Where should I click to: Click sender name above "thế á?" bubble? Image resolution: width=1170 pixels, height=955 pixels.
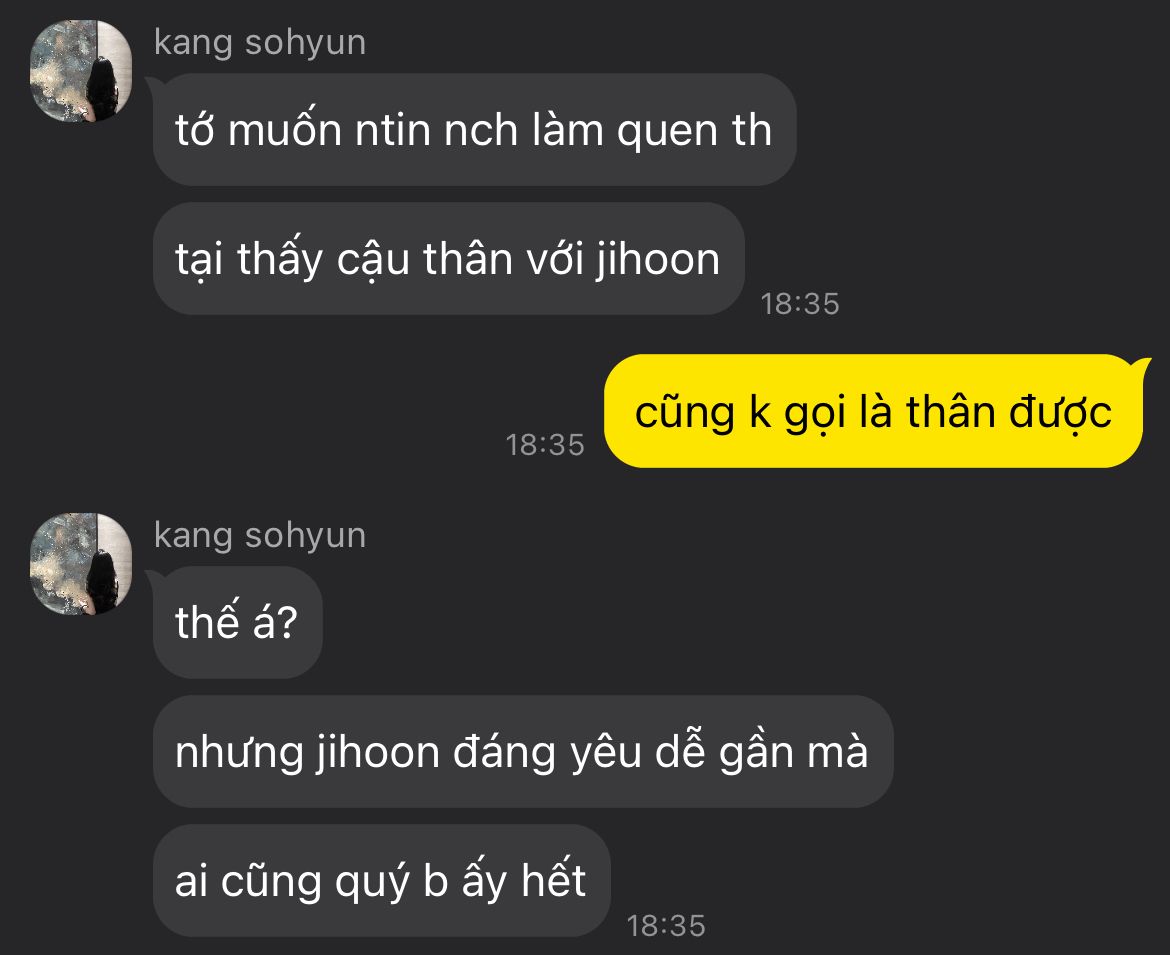tap(260, 536)
